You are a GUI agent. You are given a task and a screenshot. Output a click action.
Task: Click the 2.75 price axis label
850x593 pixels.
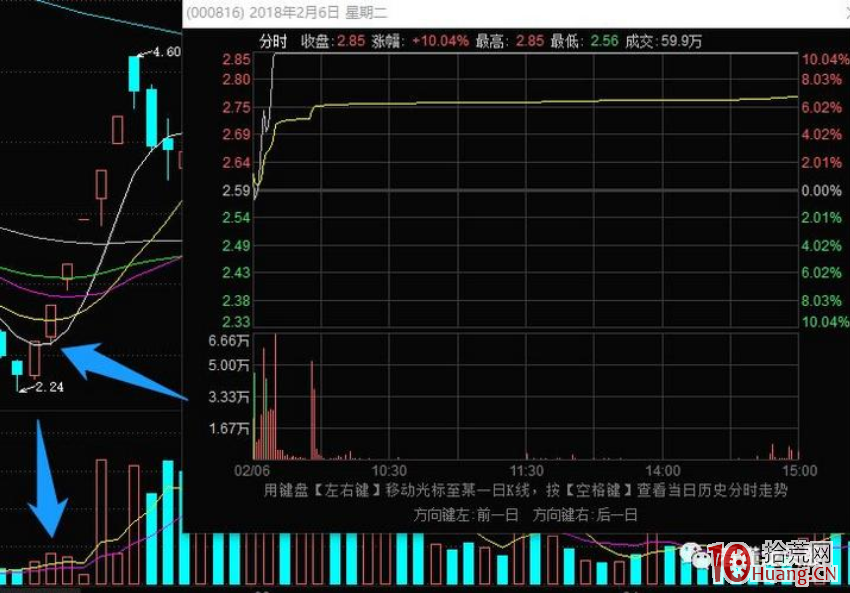[x=236, y=107]
